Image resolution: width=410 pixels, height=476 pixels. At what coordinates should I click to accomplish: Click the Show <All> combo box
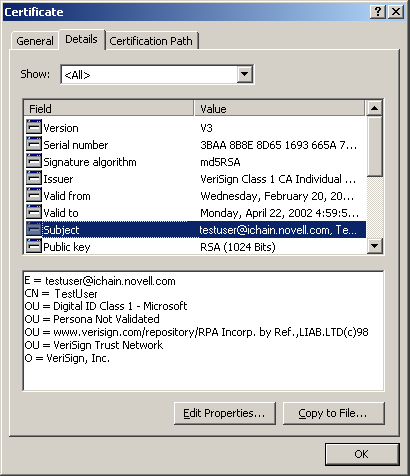(x=157, y=74)
